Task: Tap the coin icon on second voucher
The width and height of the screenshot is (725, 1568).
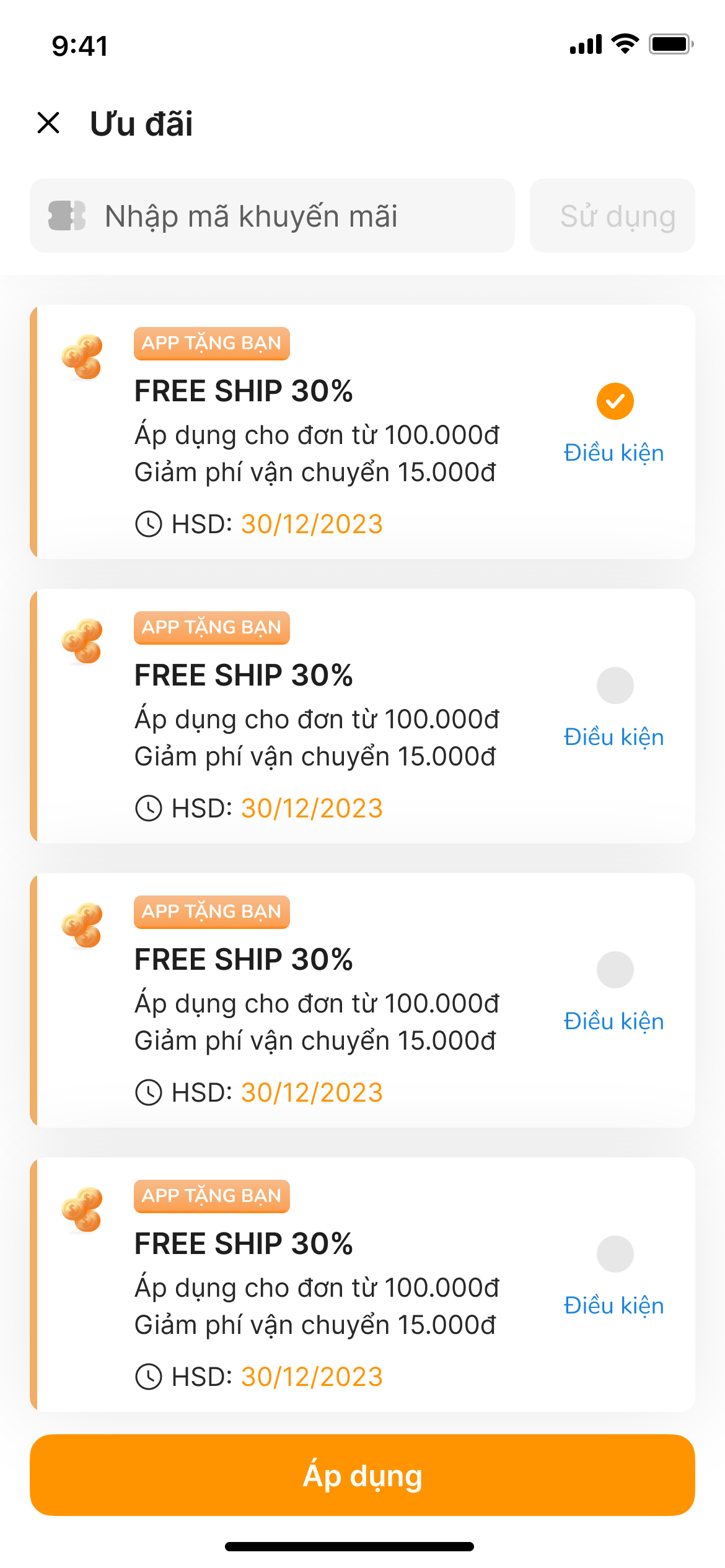Action: coord(82,642)
